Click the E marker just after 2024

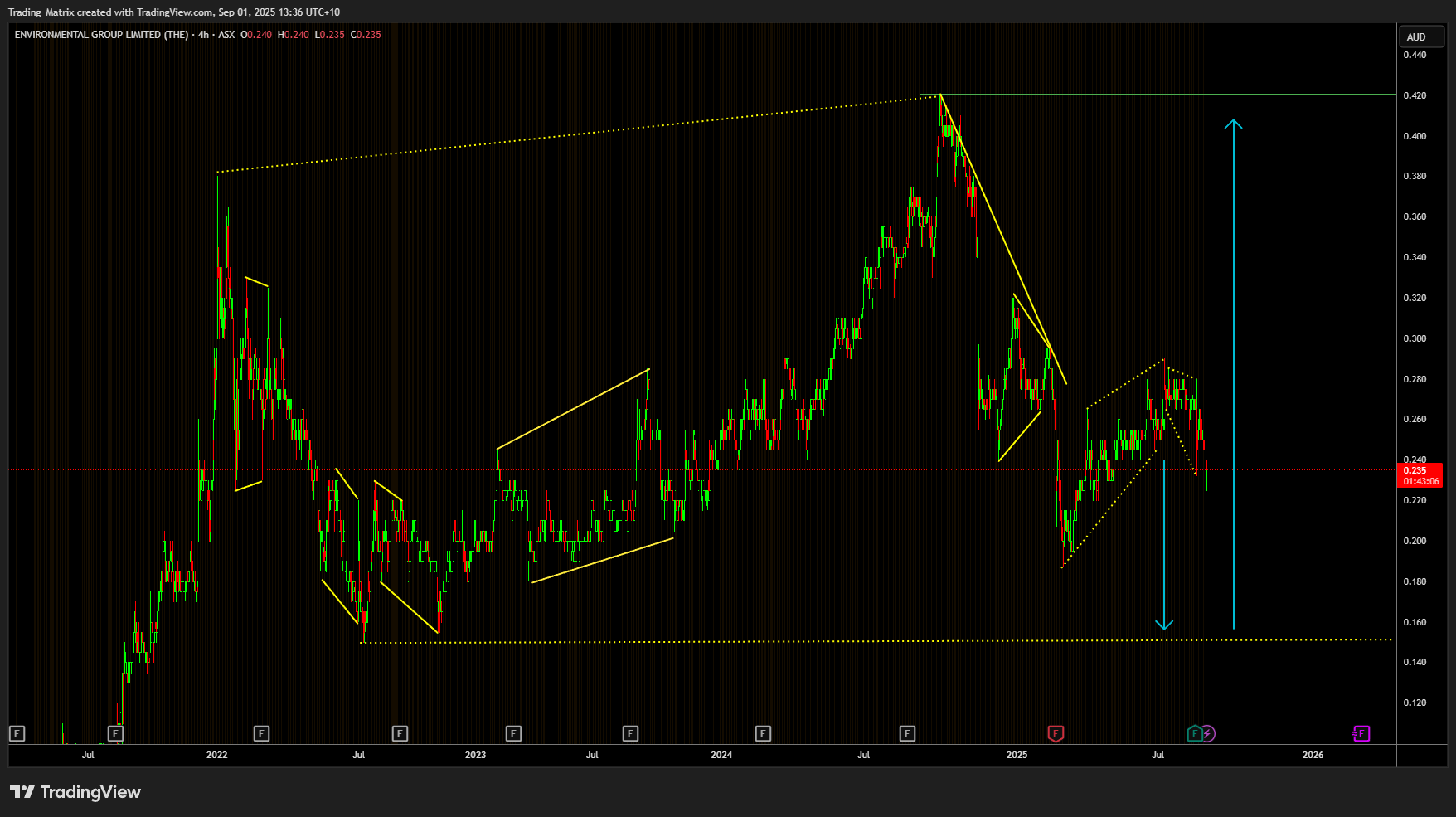pos(763,733)
